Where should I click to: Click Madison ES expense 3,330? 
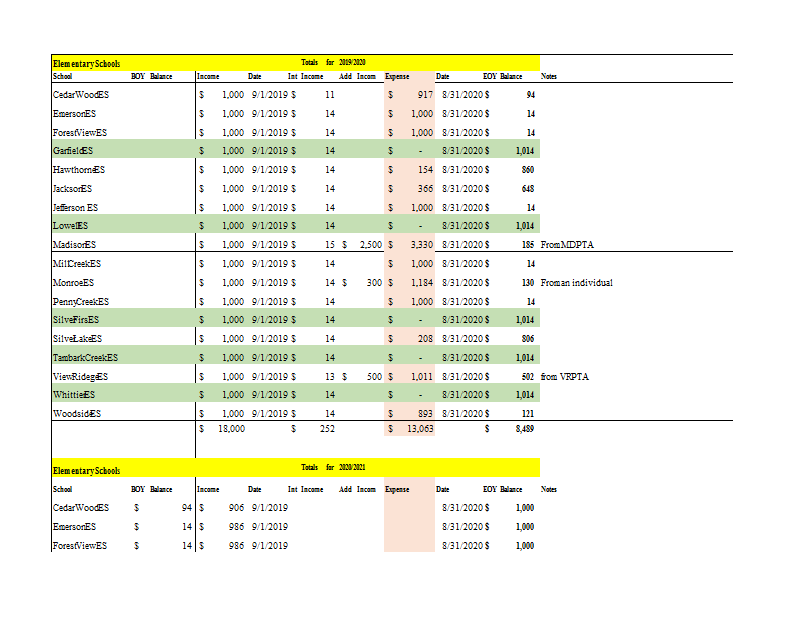click(x=422, y=245)
